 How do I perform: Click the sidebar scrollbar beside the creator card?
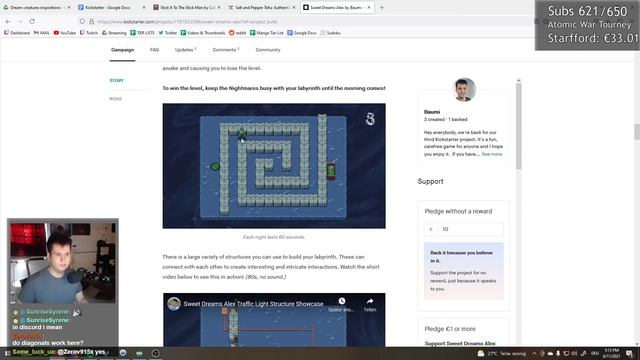click(x=518, y=126)
